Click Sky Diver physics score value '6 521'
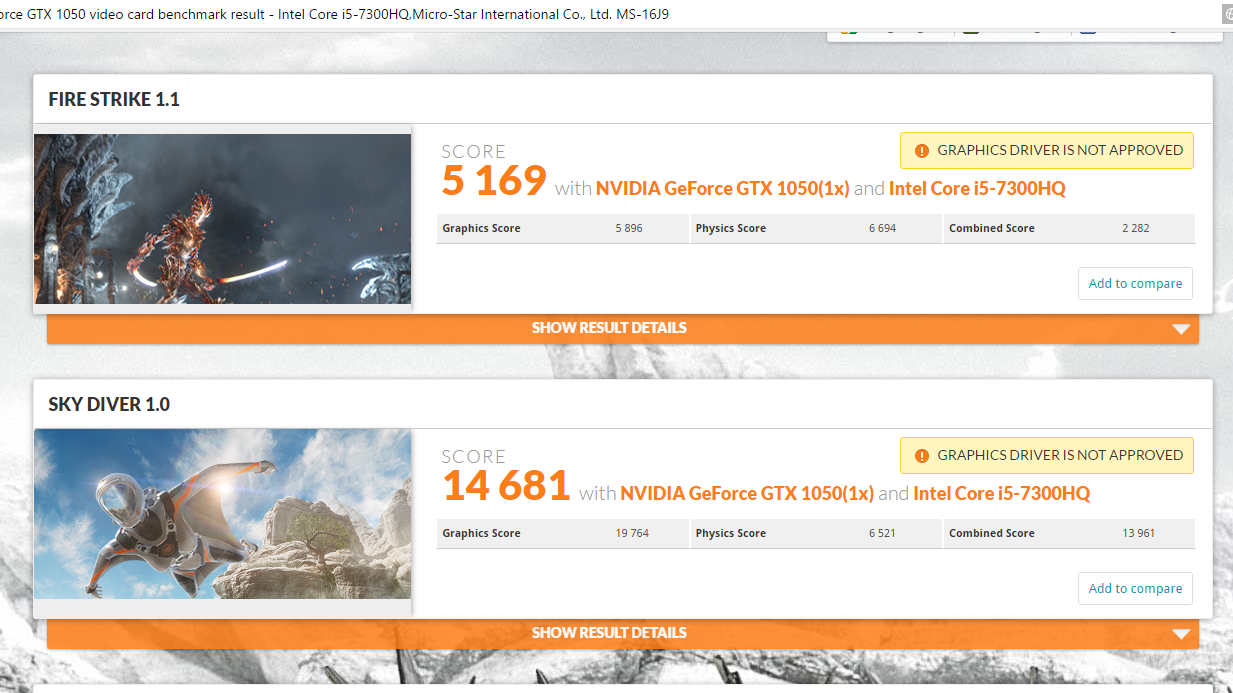 click(x=882, y=534)
